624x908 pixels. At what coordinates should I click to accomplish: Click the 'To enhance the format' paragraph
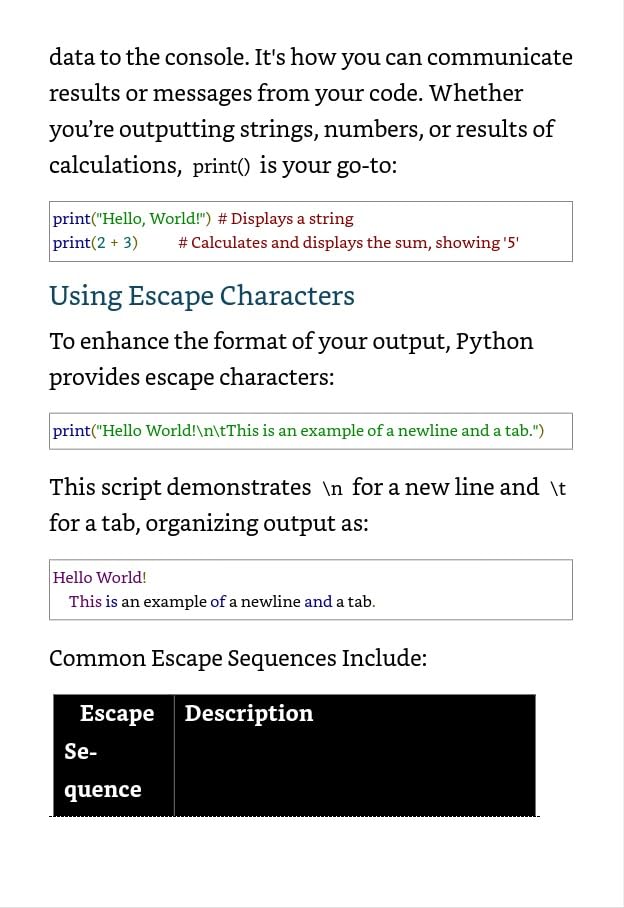(x=291, y=359)
